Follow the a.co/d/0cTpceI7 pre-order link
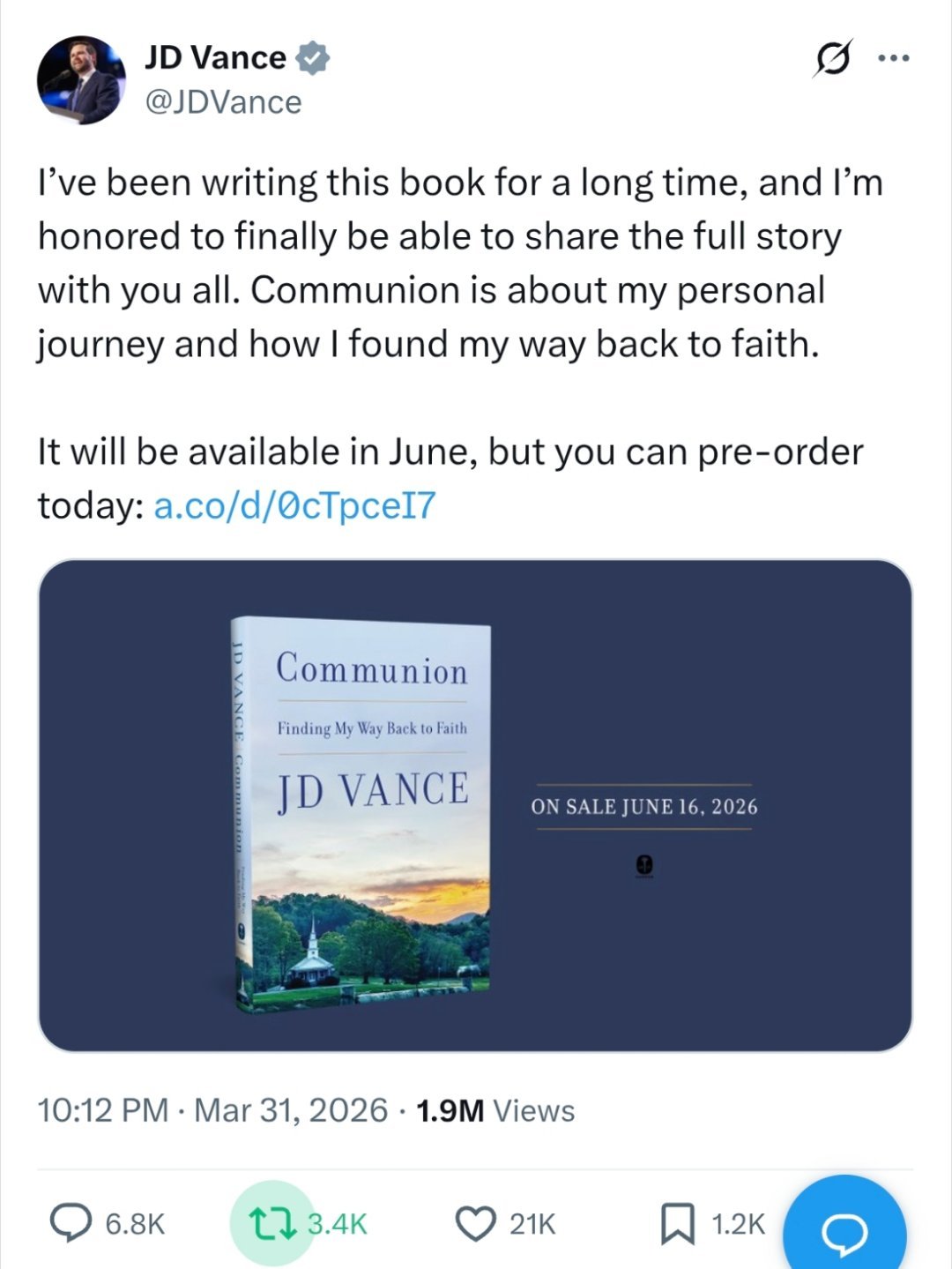 tap(294, 505)
